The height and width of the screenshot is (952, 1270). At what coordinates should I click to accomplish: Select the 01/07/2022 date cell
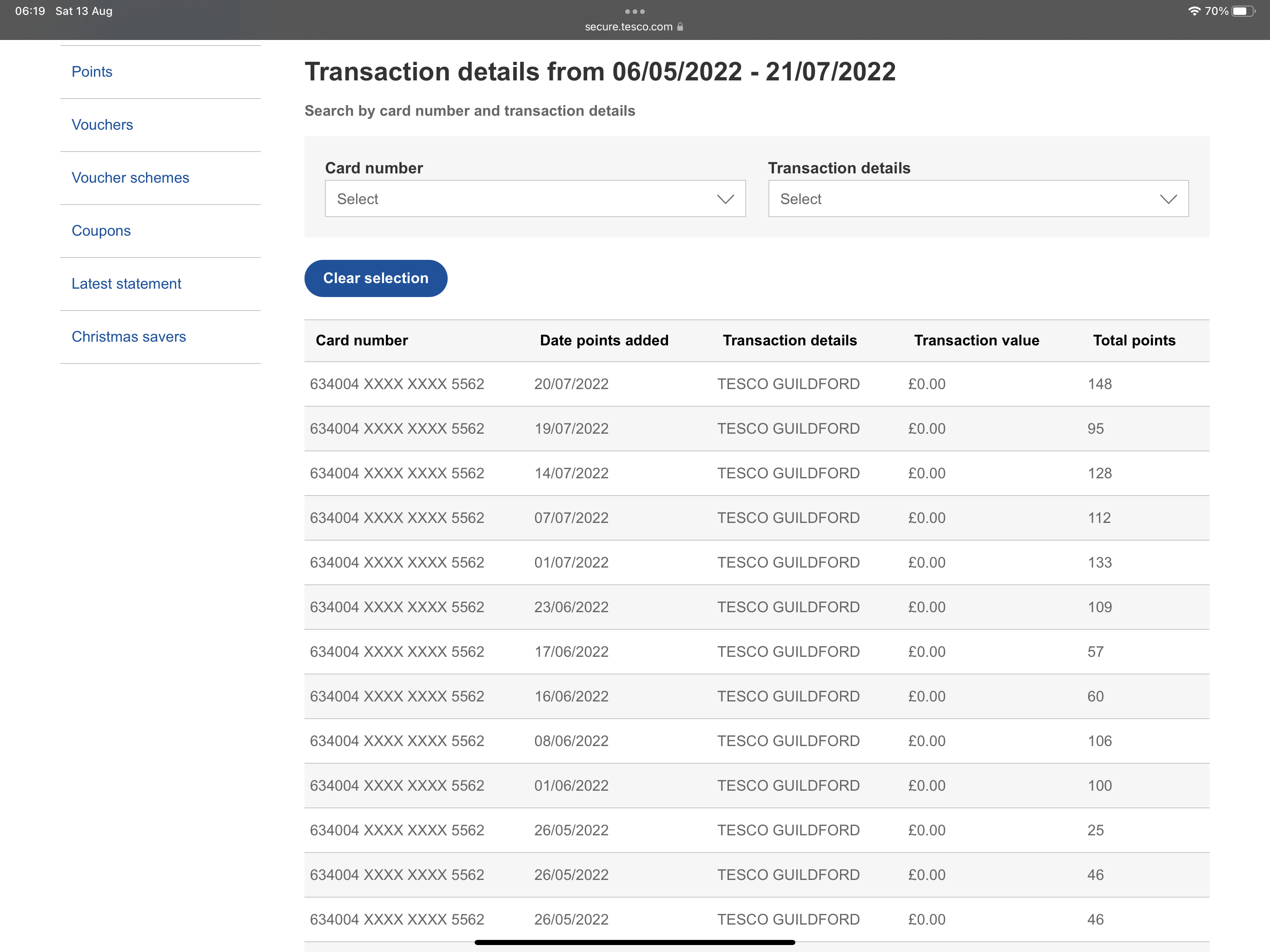coord(571,563)
